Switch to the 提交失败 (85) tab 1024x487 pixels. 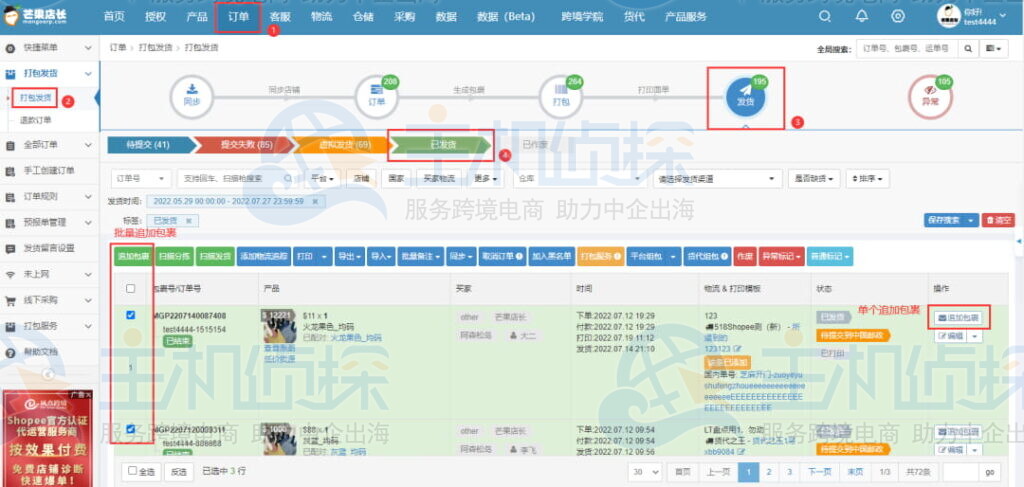(247, 145)
